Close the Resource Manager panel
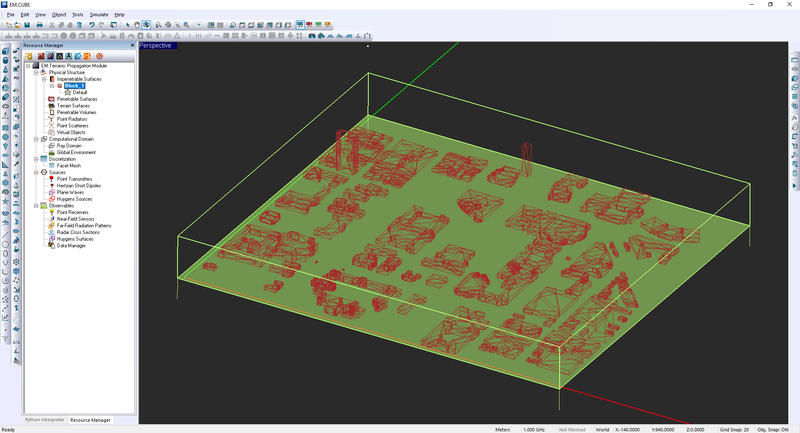 [132, 45]
